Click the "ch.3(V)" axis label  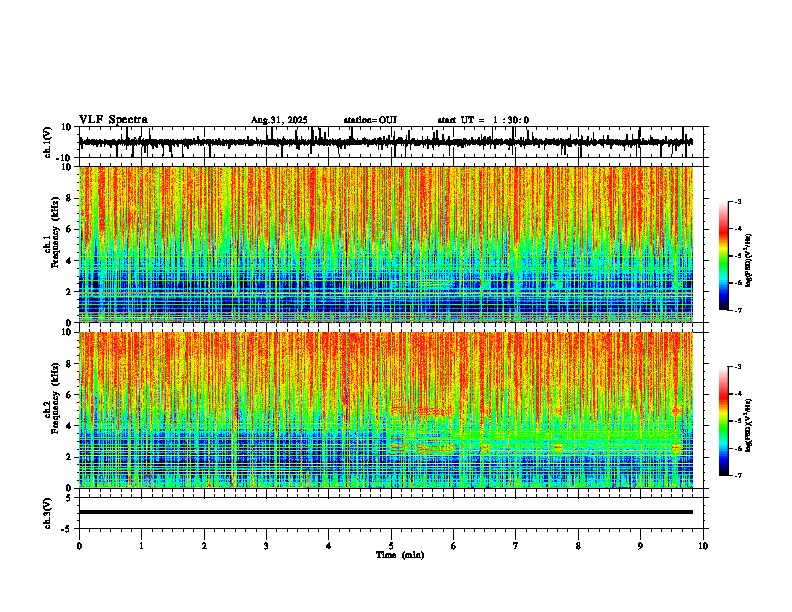click(x=48, y=513)
